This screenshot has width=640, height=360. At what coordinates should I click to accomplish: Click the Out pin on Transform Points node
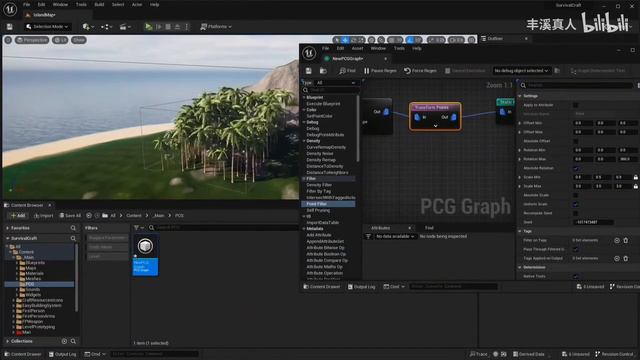coord(453,117)
